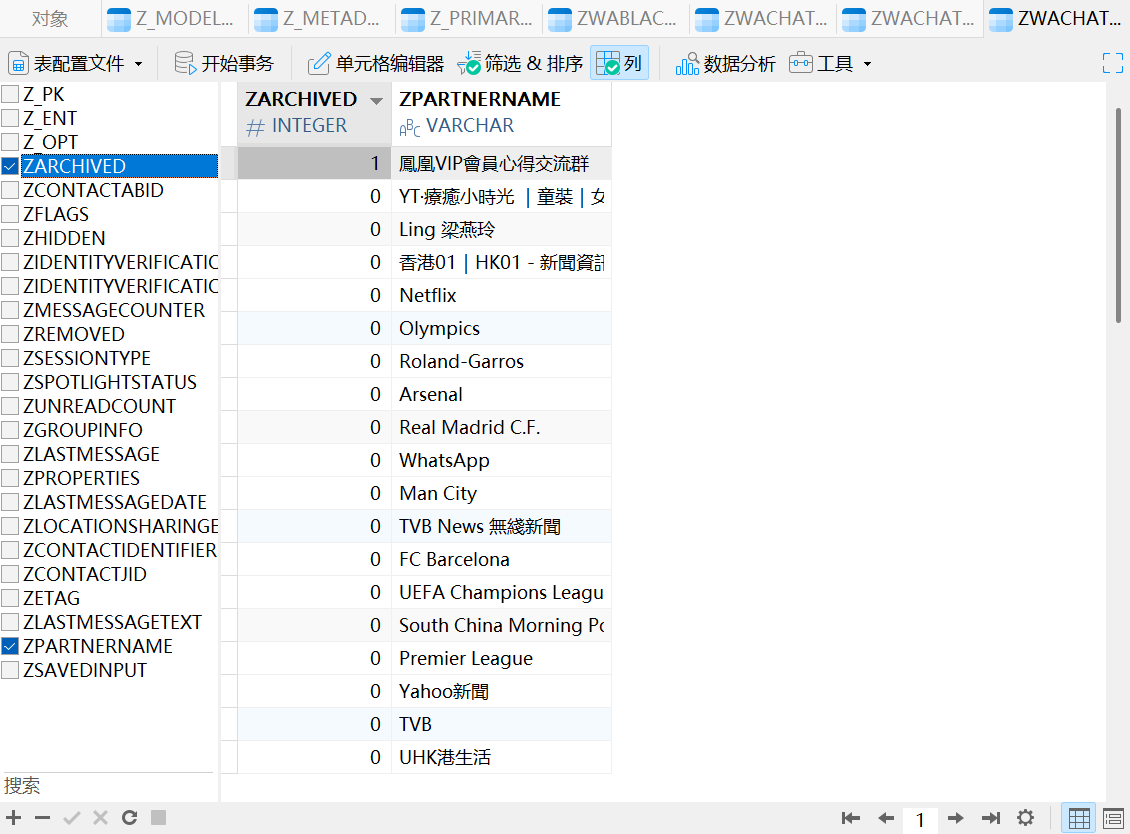The height and width of the screenshot is (834, 1130).
Task: Expand the 工具 tools dropdown
Action: (x=830, y=63)
